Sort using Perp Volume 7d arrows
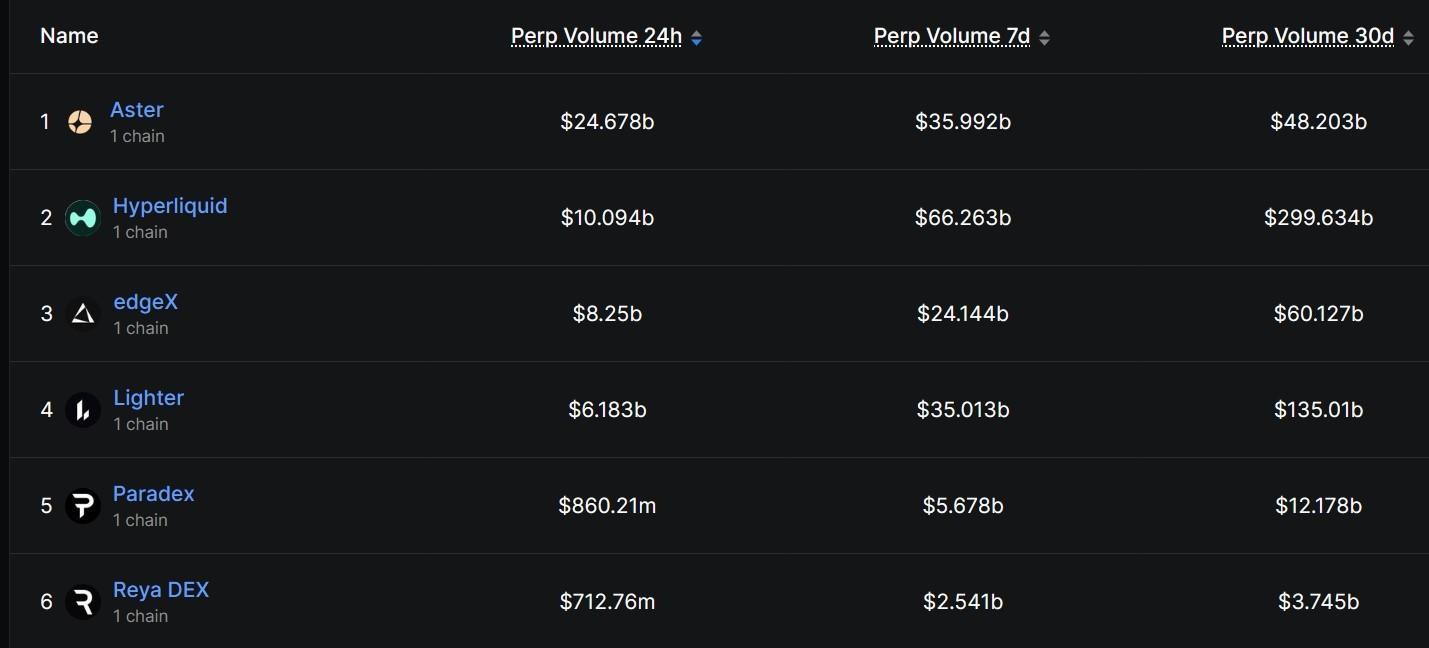This screenshot has height=648, width=1429. click(x=1045, y=38)
